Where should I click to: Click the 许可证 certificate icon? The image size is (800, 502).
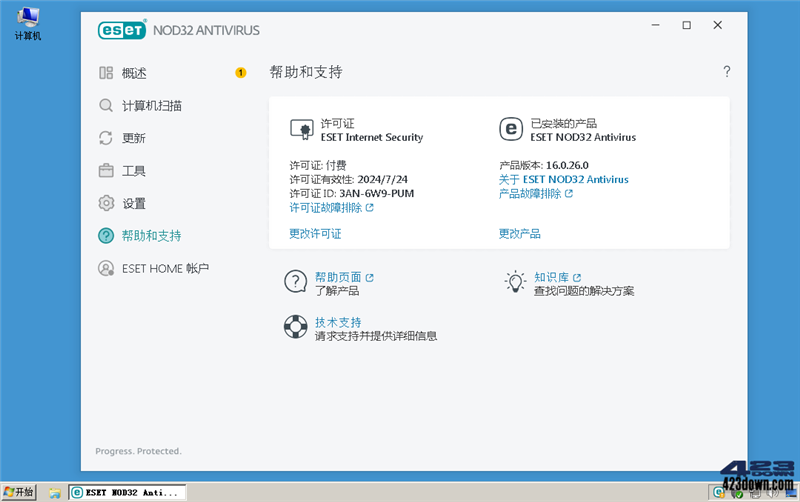click(302, 130)
